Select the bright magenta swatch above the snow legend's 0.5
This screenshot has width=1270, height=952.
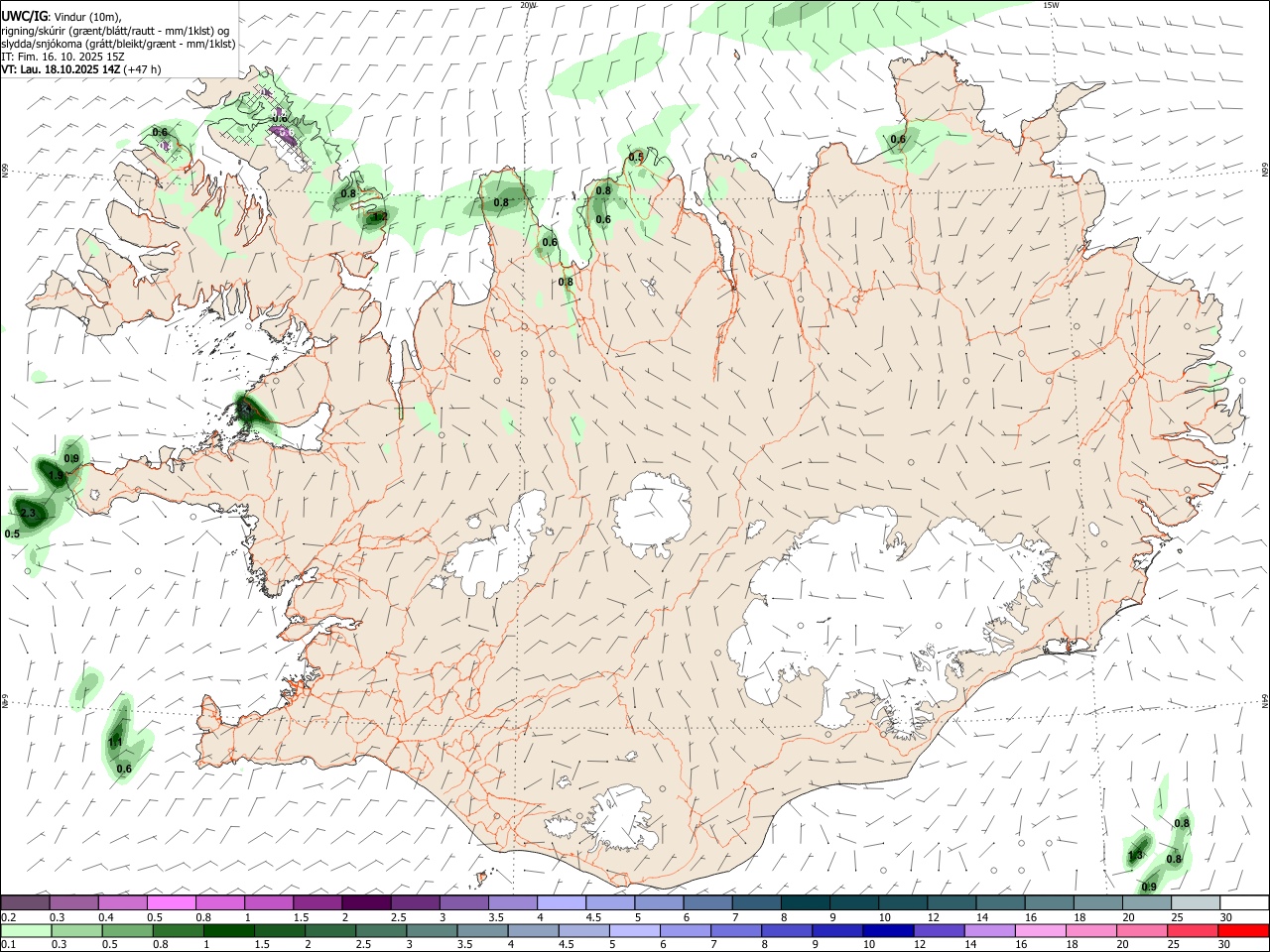point(172,903)
